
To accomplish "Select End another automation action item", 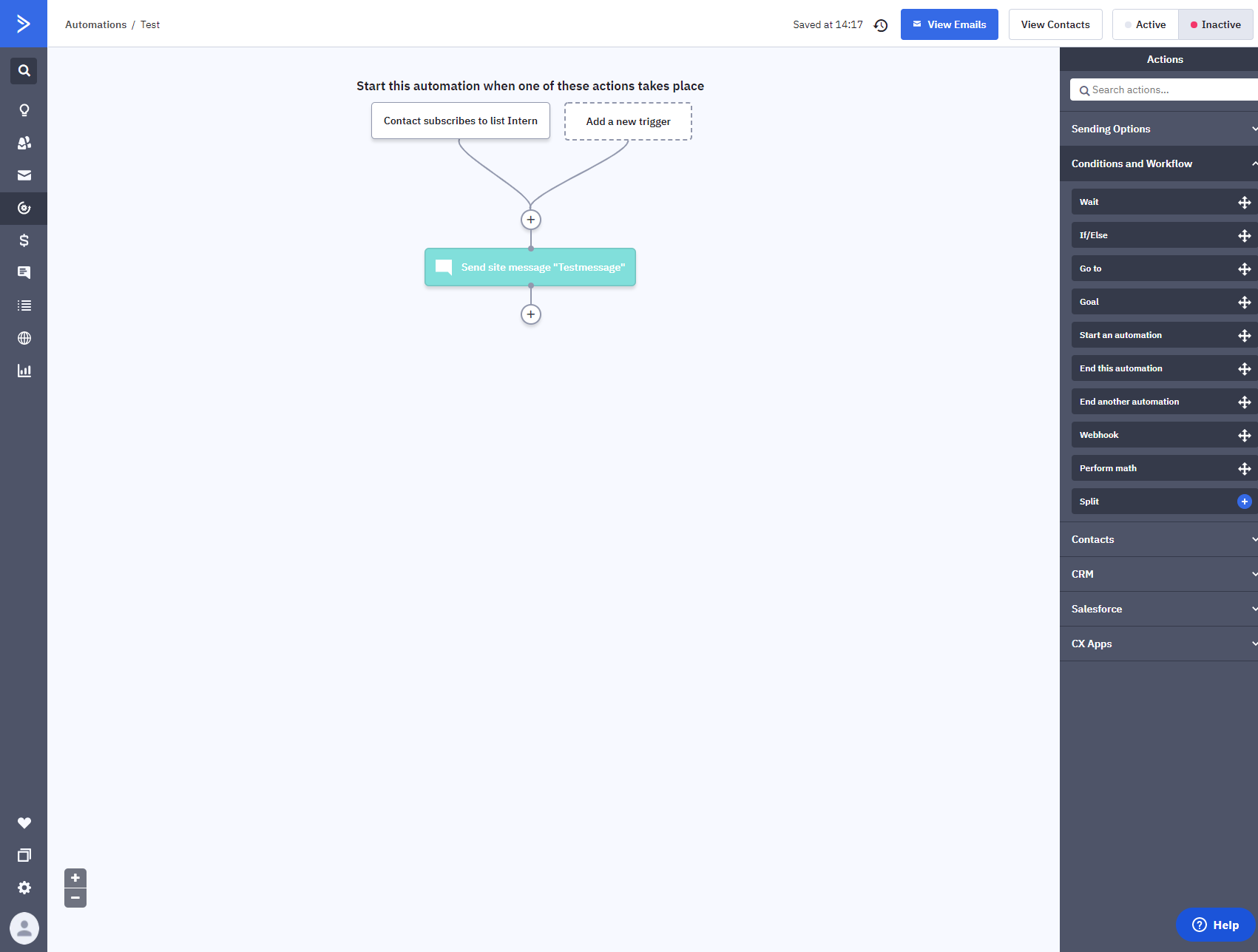I will [1164, 402].
